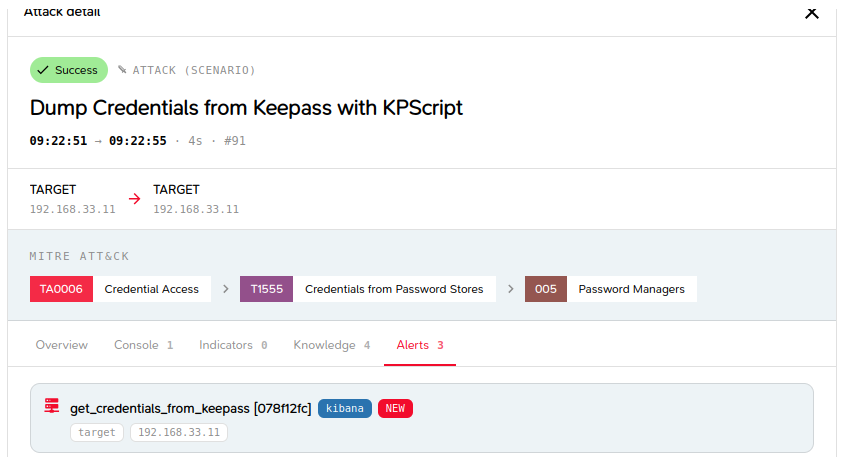Click the TA0006 tactic tag

pyautogui.click(x=62, y=289)
